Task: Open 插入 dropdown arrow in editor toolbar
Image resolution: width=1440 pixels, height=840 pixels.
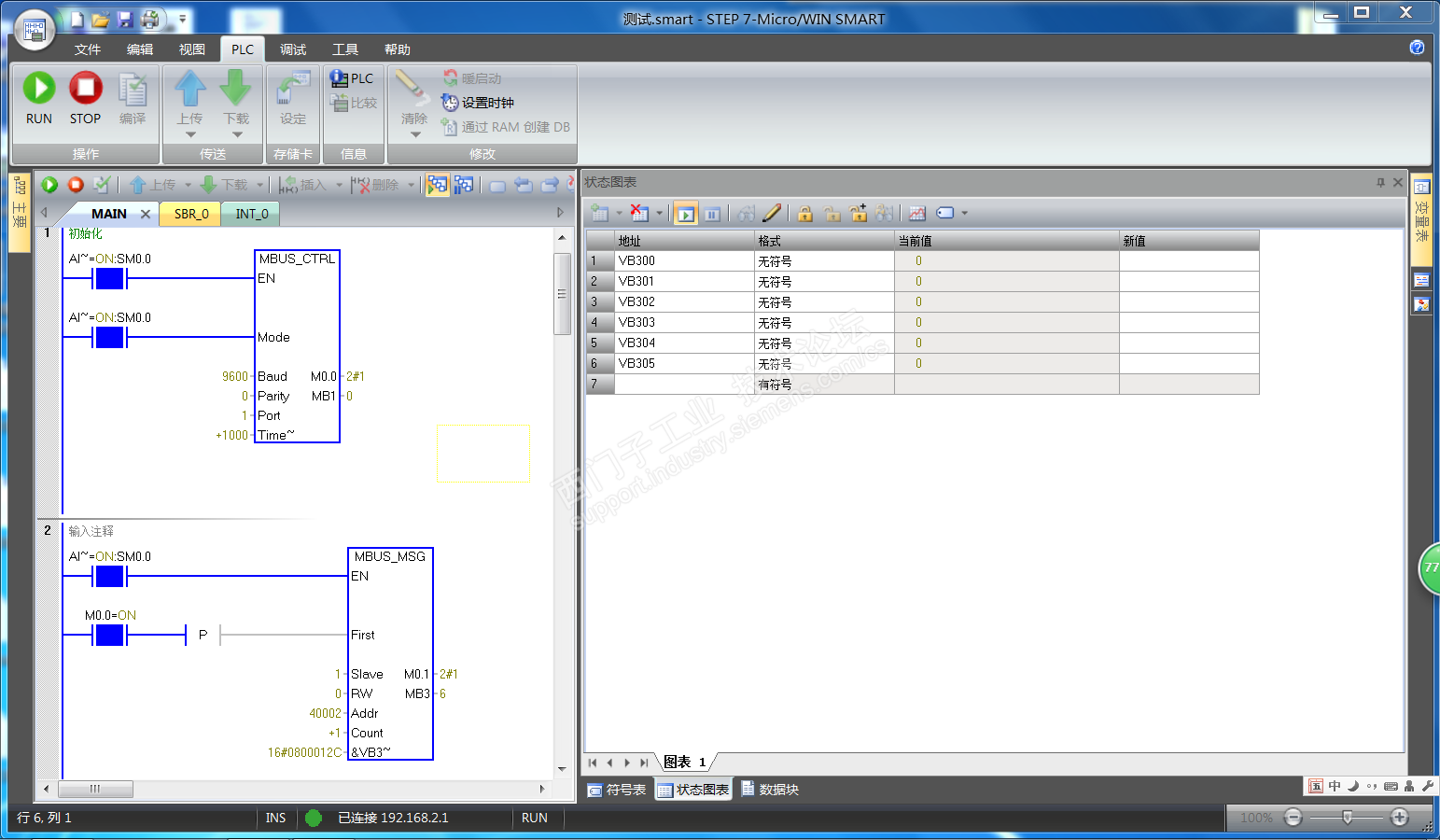Action: pos(339,185)
